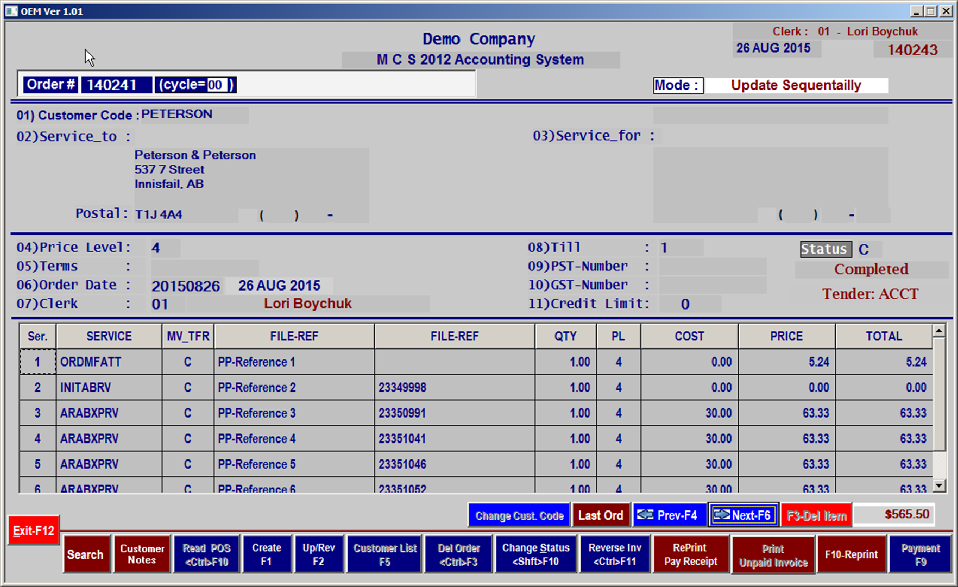Click Del Order button
The image size is (958, 587).
[458, 555]
